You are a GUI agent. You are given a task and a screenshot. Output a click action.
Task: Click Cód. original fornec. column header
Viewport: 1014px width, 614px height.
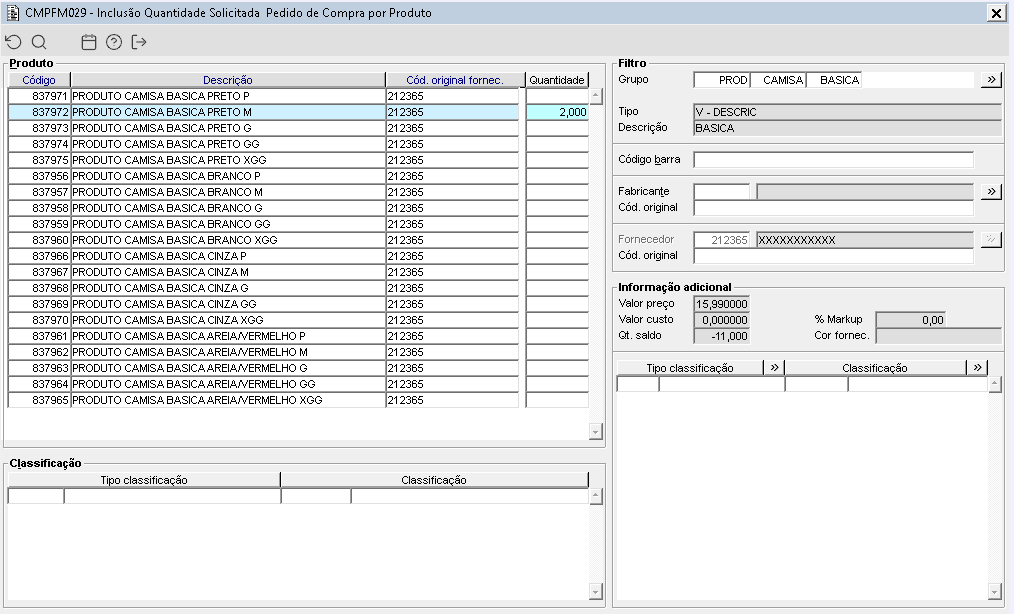coord(455,80)
